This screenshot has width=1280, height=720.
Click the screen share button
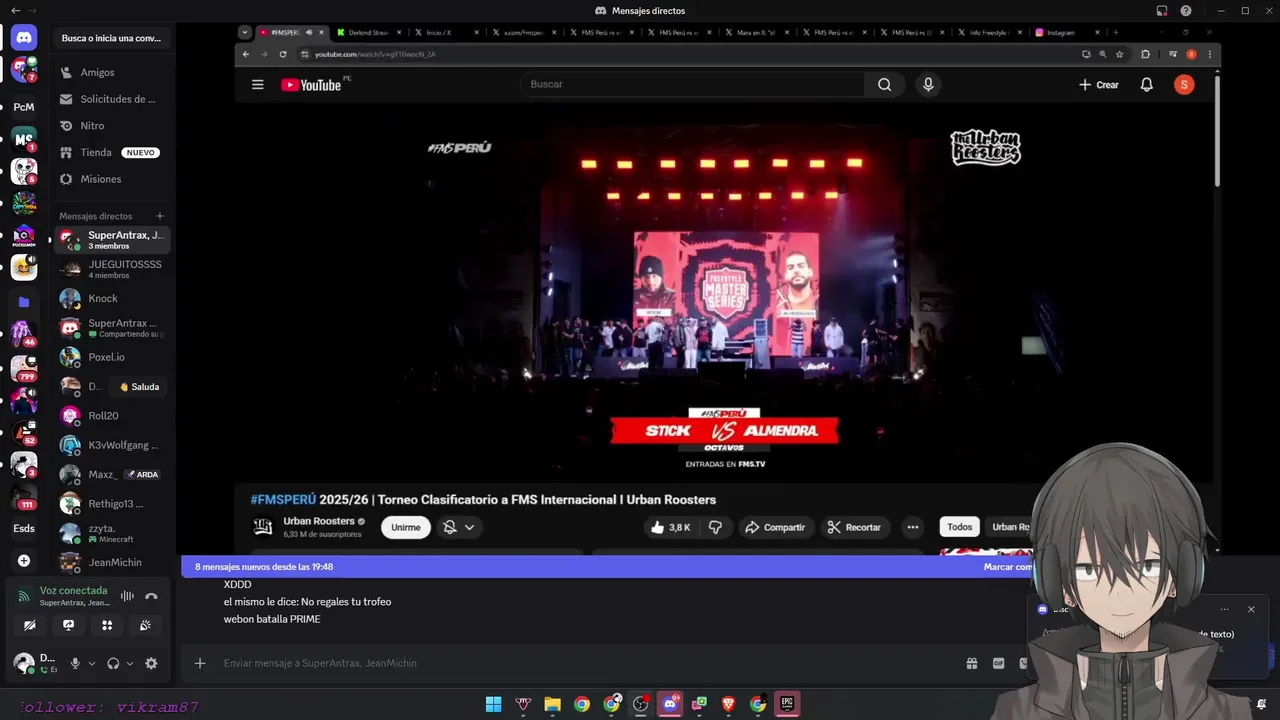[68, 625]
